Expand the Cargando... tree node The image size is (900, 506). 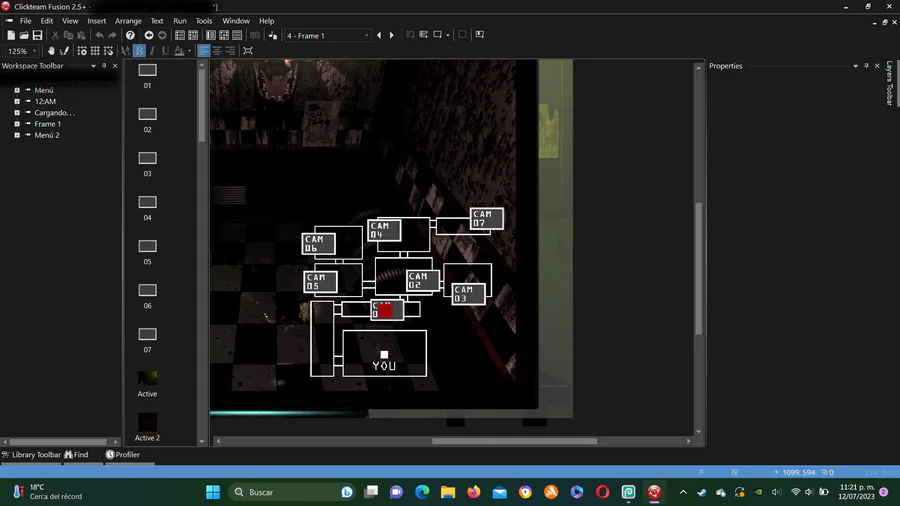17,113
